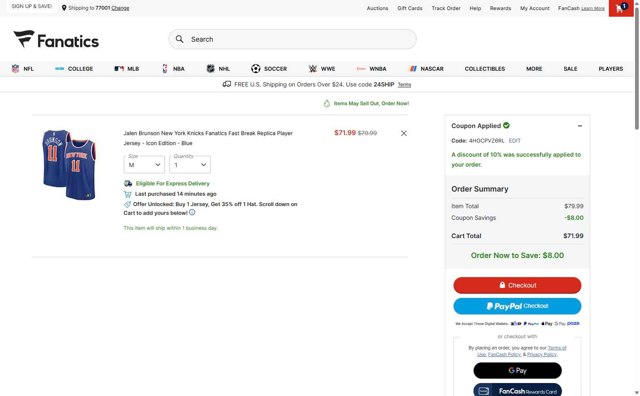Viewport: 640px width, 396px height.
Task: Pay with the G Pay button
Action: coord(517,371)
